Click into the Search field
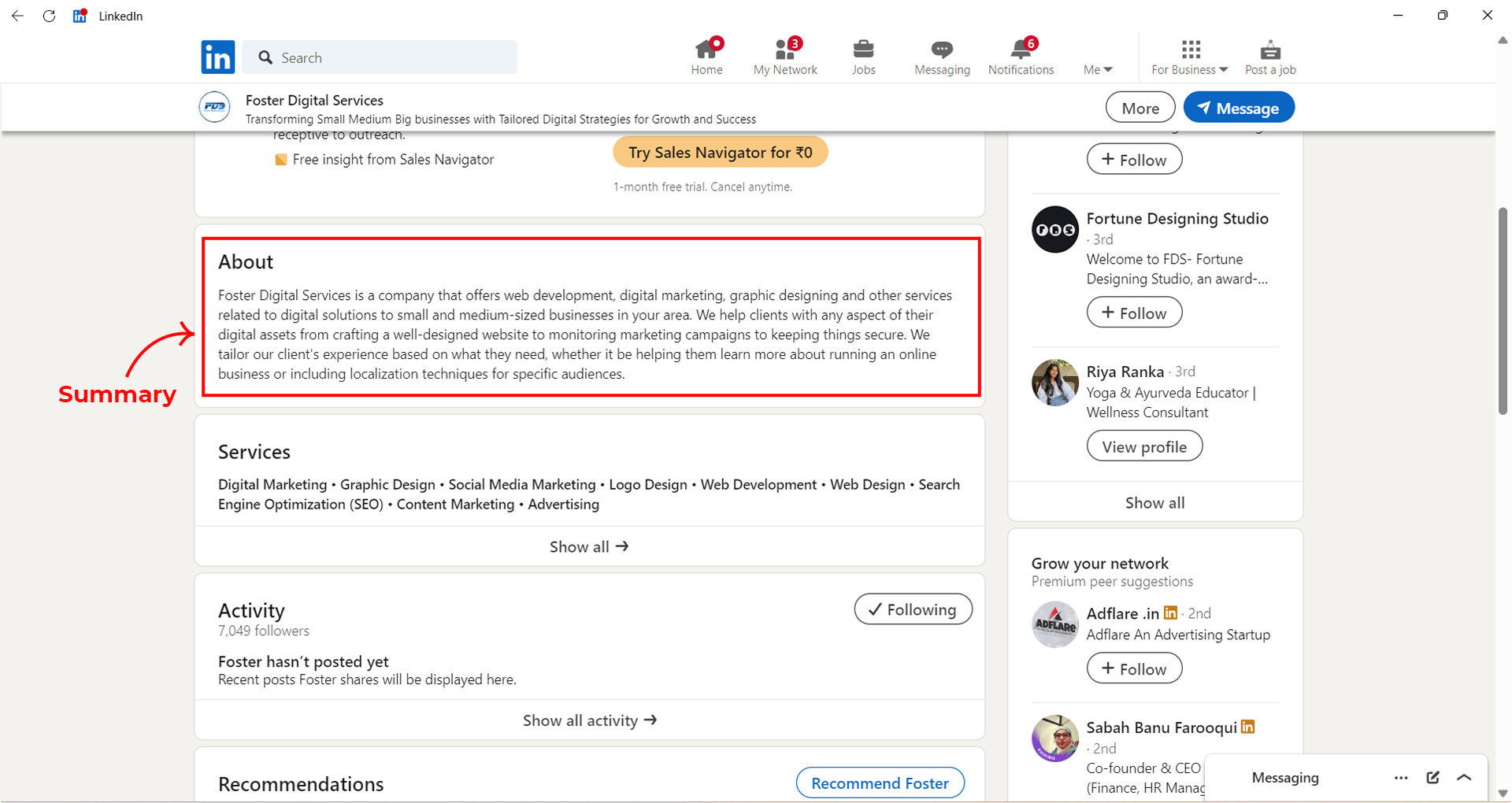The height and width of the screenshot is (803, 1512). tap(380, 57)
